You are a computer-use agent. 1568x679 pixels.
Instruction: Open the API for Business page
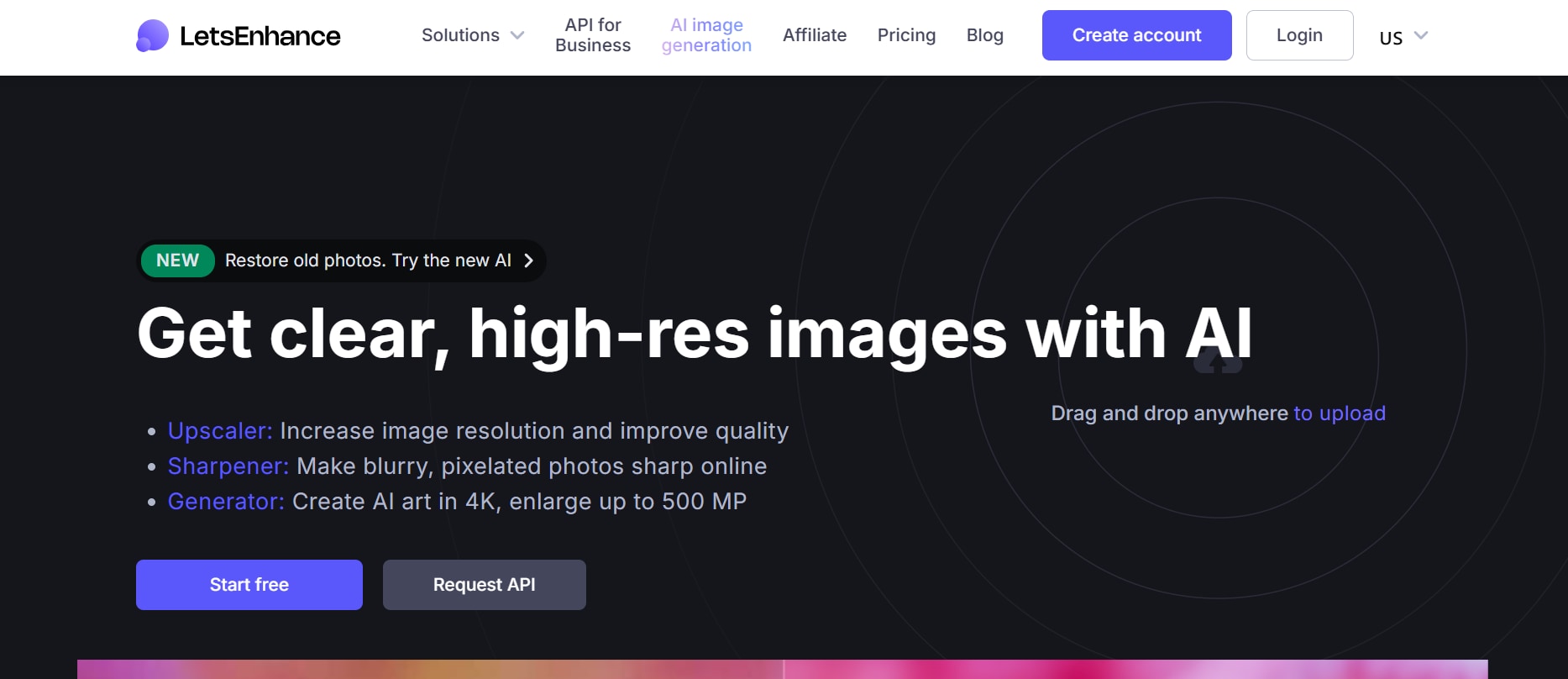593,35
